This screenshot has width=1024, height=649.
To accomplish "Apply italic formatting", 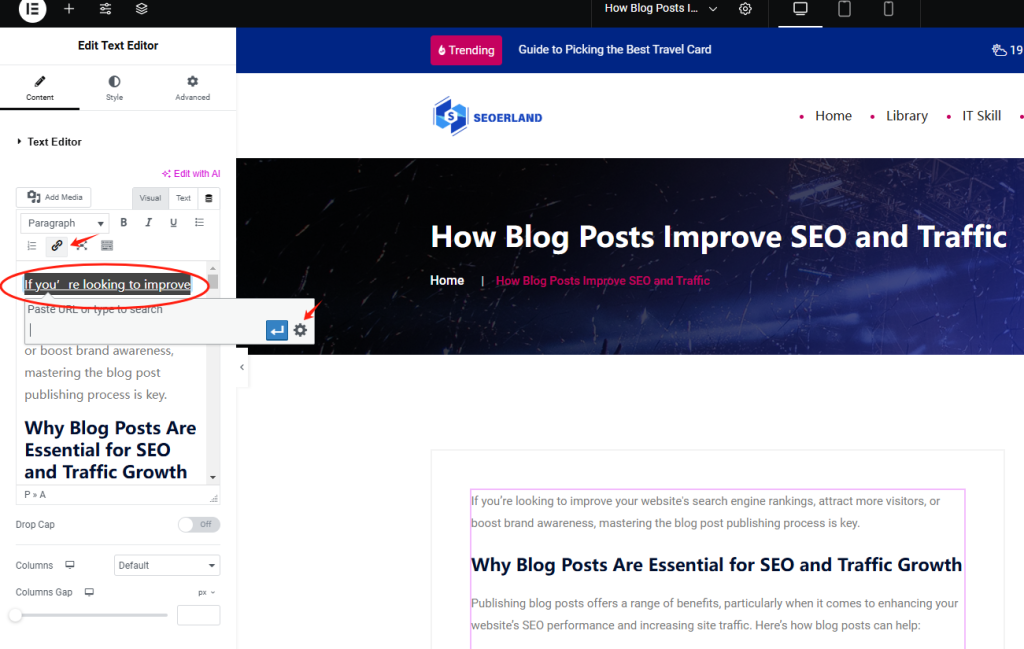I will [148, 223].
